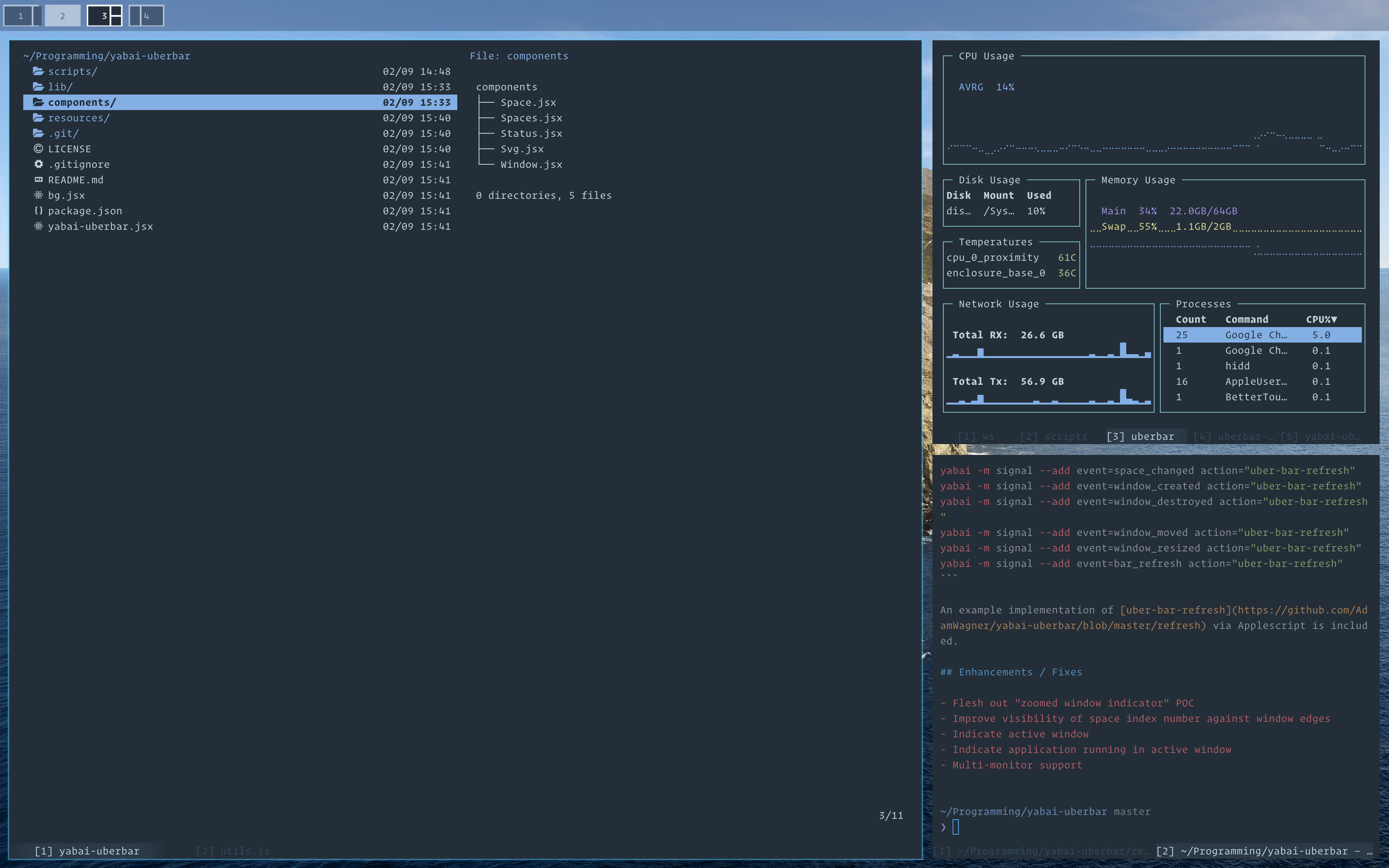This screenshot has height=868, width=1389.
Task: Select the BetterTou… process row
Action: point(1262,397)
